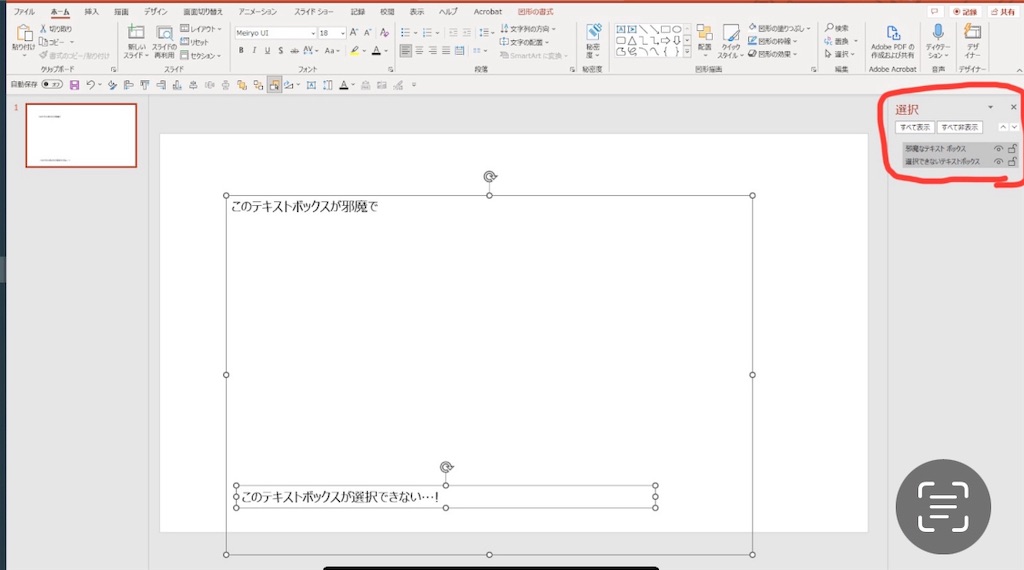Image resolution: width=1024 pixels, height=570 pixels.
Task: Move object up with selection pane up arrow
Action: click(1003, 127)
